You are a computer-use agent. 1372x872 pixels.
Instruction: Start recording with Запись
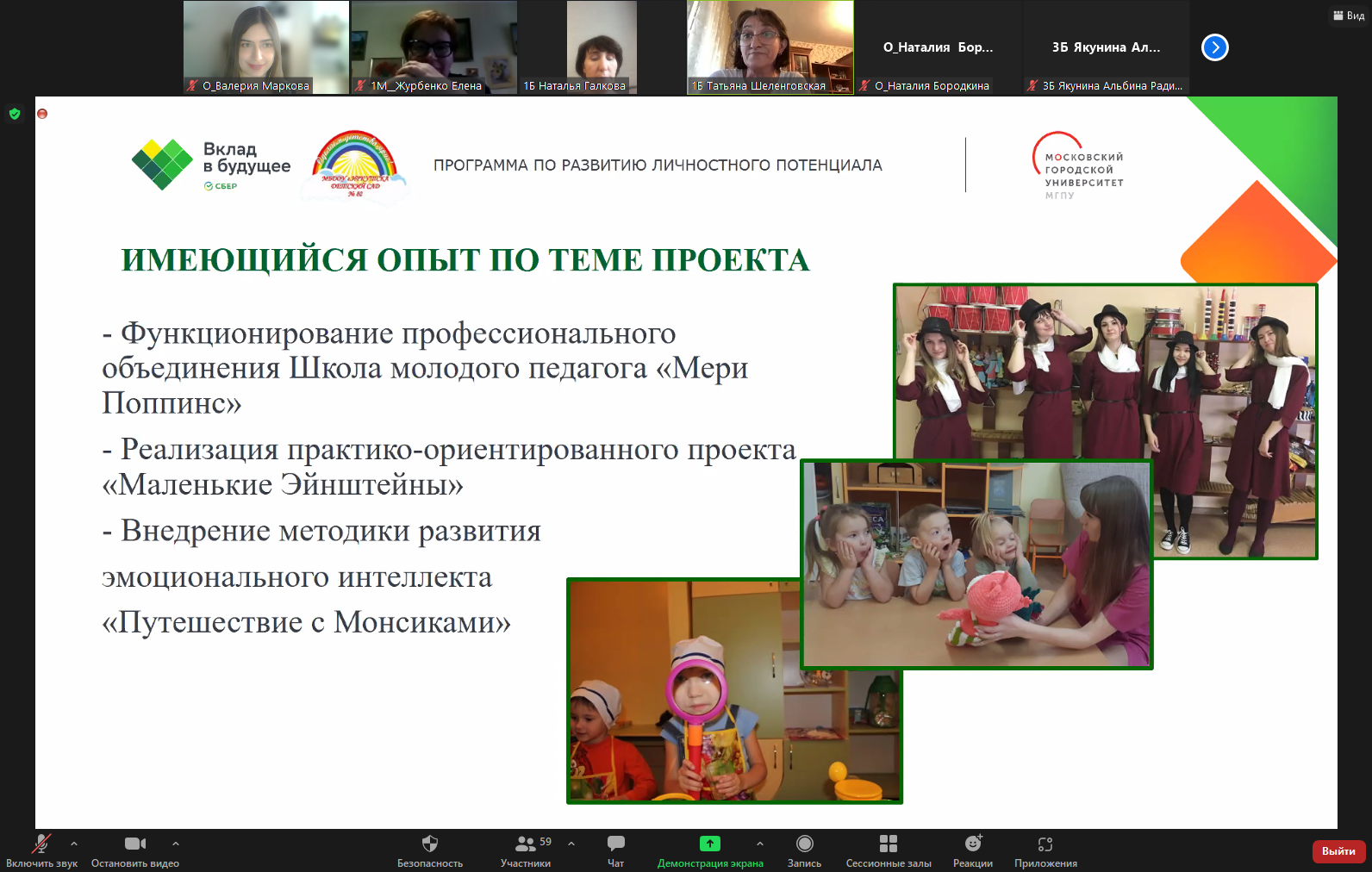tap(804, 850)
